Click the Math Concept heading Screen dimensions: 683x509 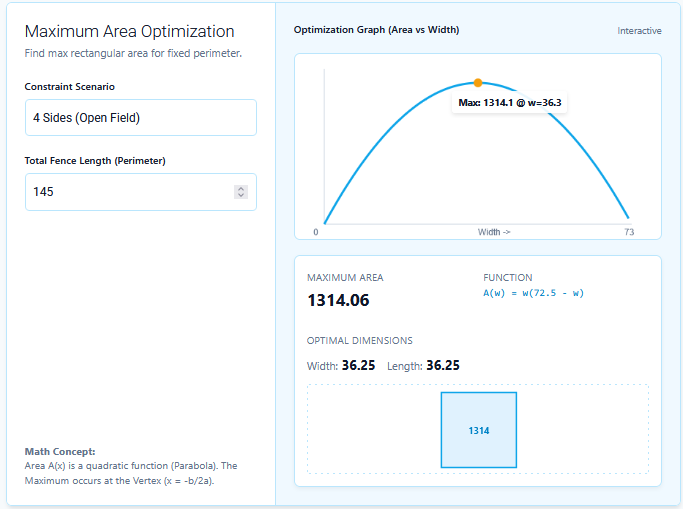click(x=60, y=452)
